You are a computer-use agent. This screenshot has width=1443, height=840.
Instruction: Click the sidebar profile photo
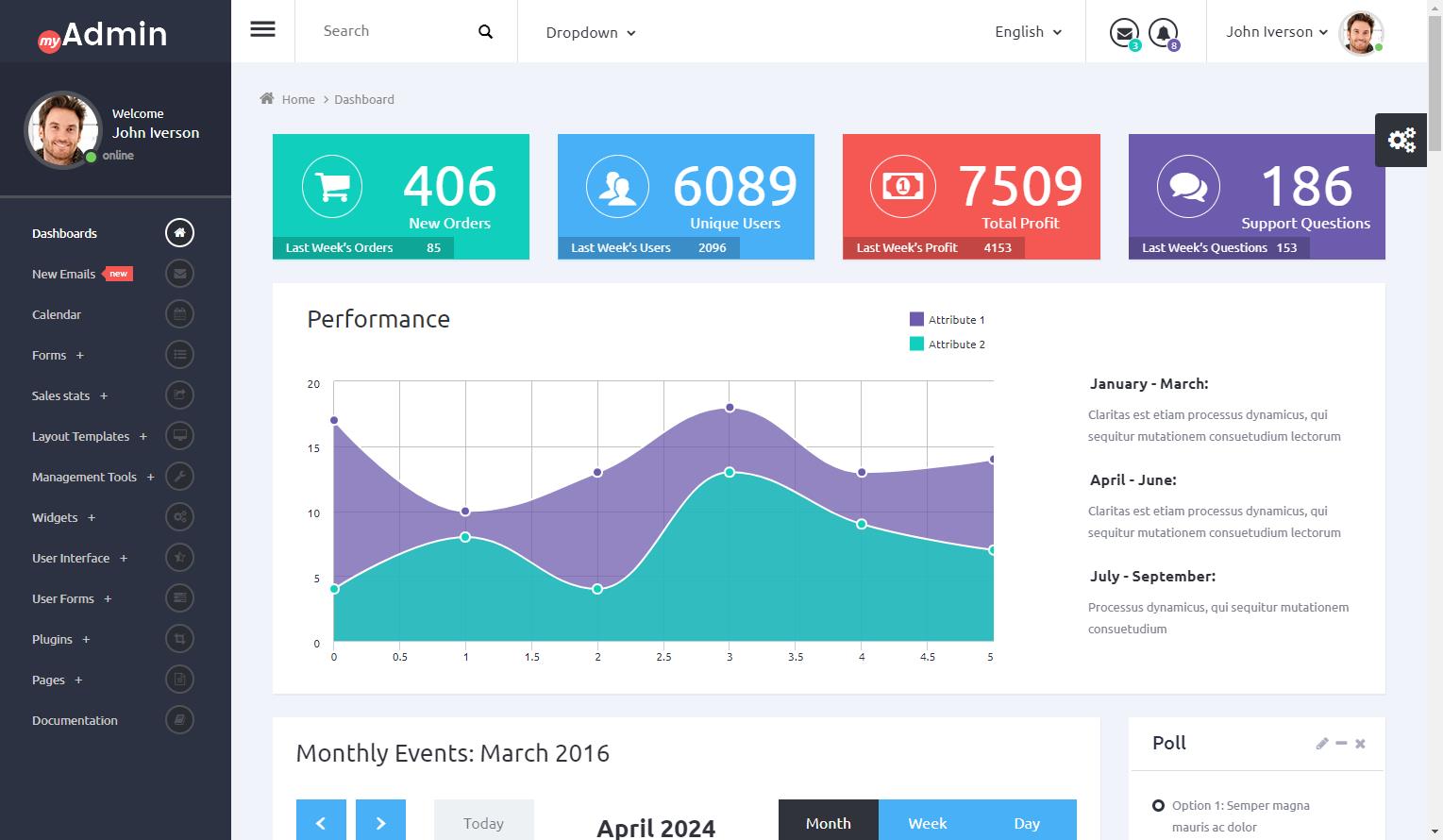coord(63,130)
